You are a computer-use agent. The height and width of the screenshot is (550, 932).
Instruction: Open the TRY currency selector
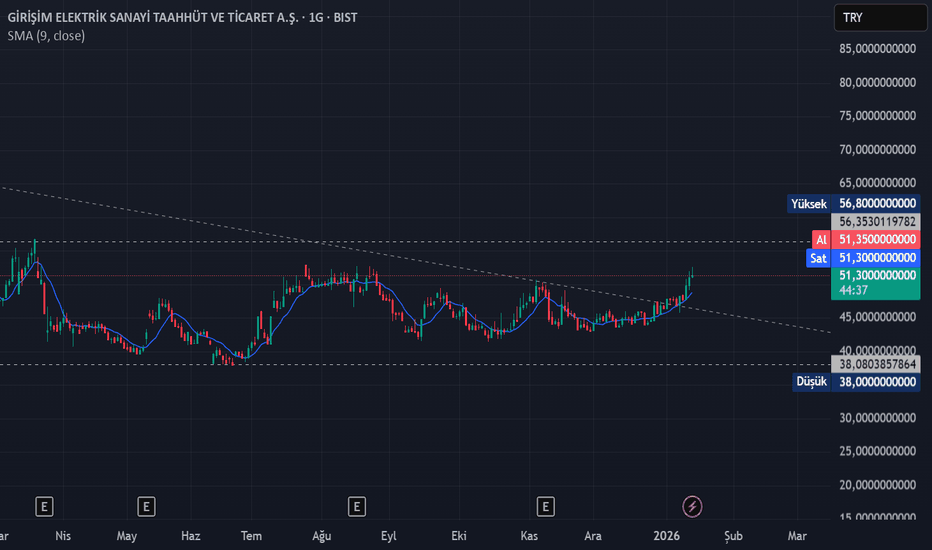[880, 18]
